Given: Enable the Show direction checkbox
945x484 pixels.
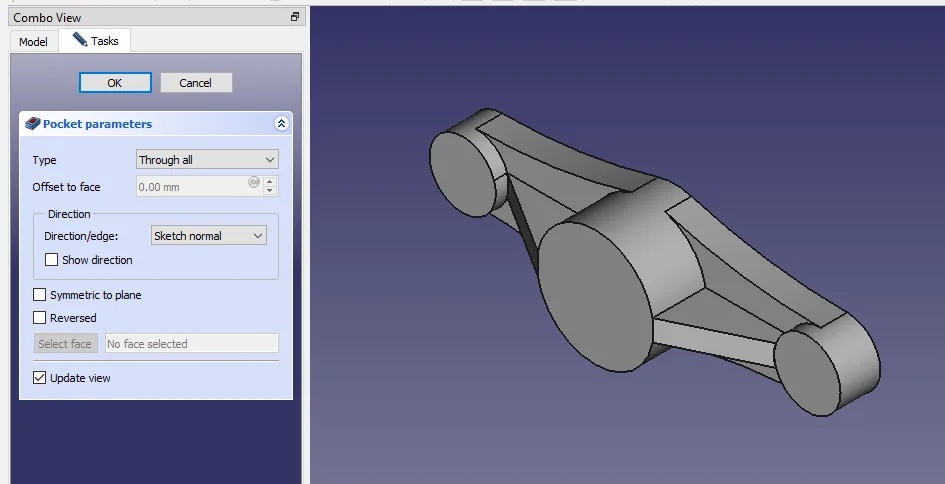Looking at the screenshot, I should point(52,260).
